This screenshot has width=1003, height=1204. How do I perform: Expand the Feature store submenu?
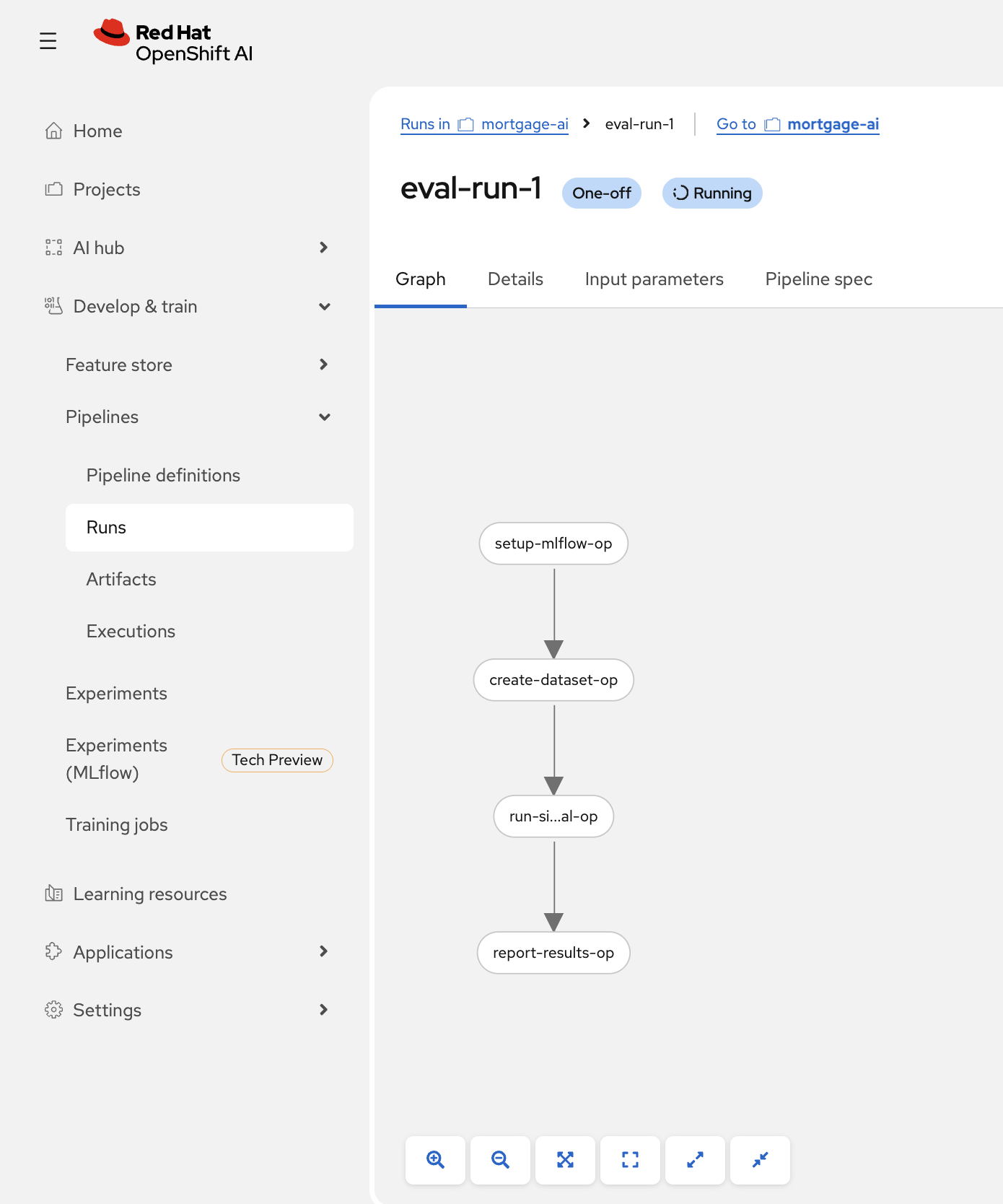pos(324,365)
